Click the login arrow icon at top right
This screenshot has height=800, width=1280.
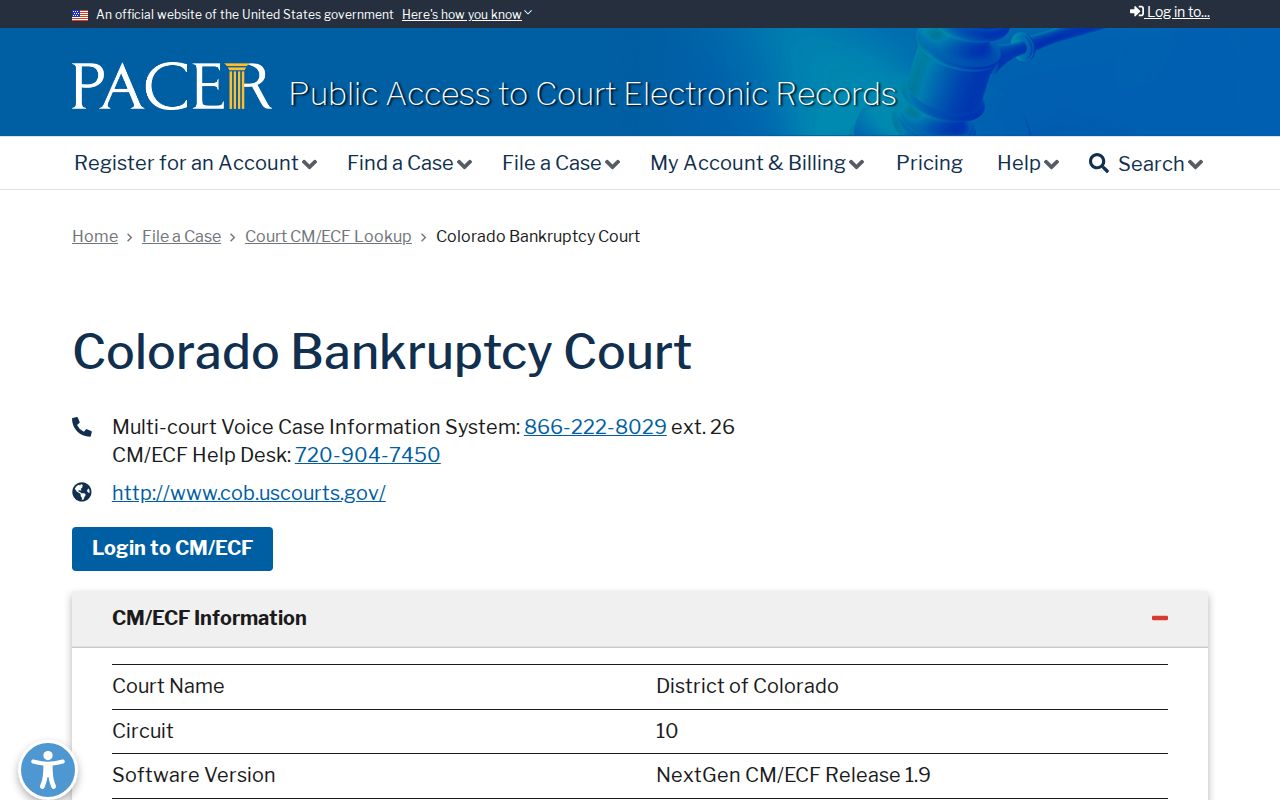tap(1137, 12)
